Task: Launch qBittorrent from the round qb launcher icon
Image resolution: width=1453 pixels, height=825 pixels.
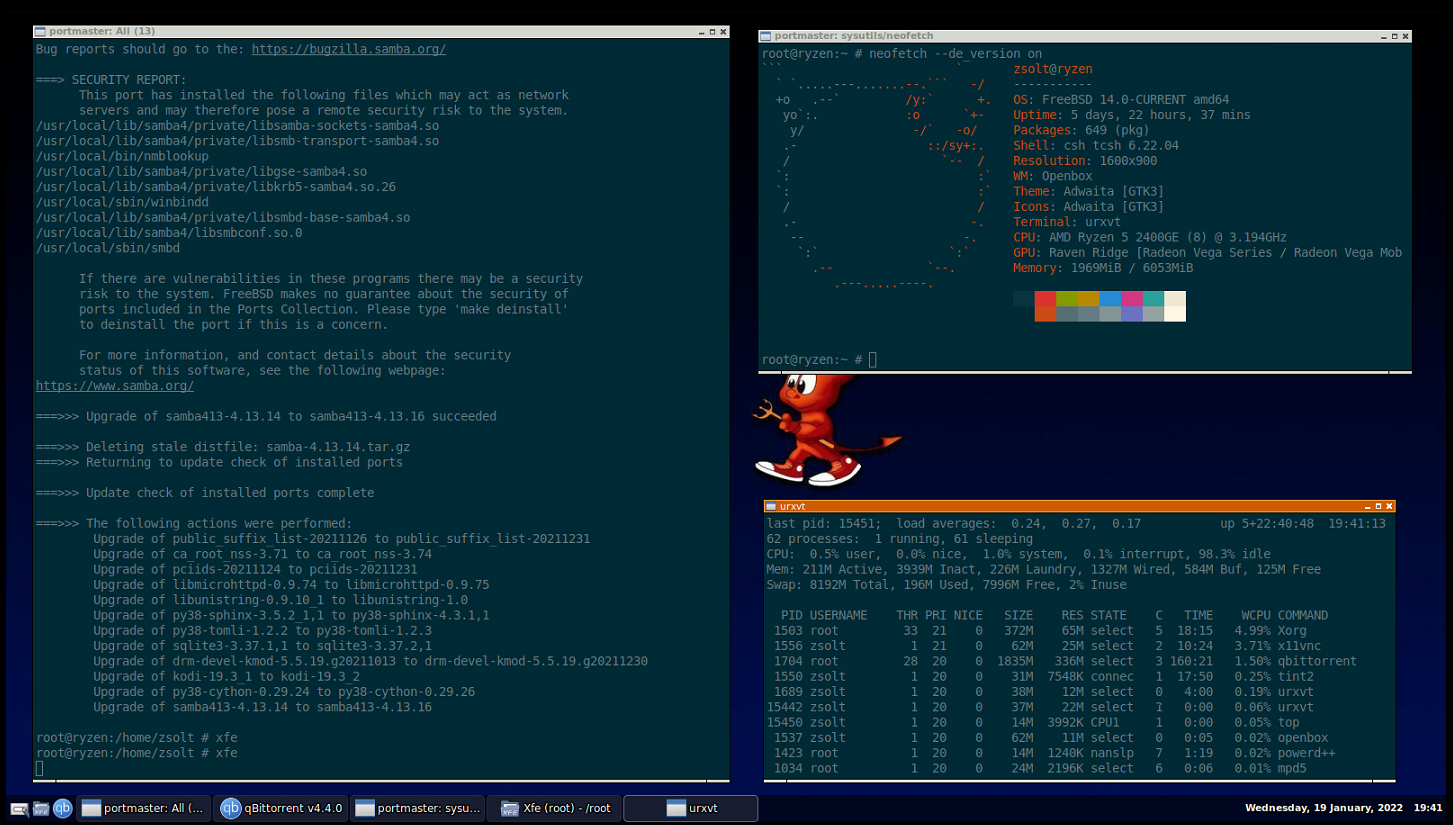Action: pyautogui.click(x=63, y=808)
